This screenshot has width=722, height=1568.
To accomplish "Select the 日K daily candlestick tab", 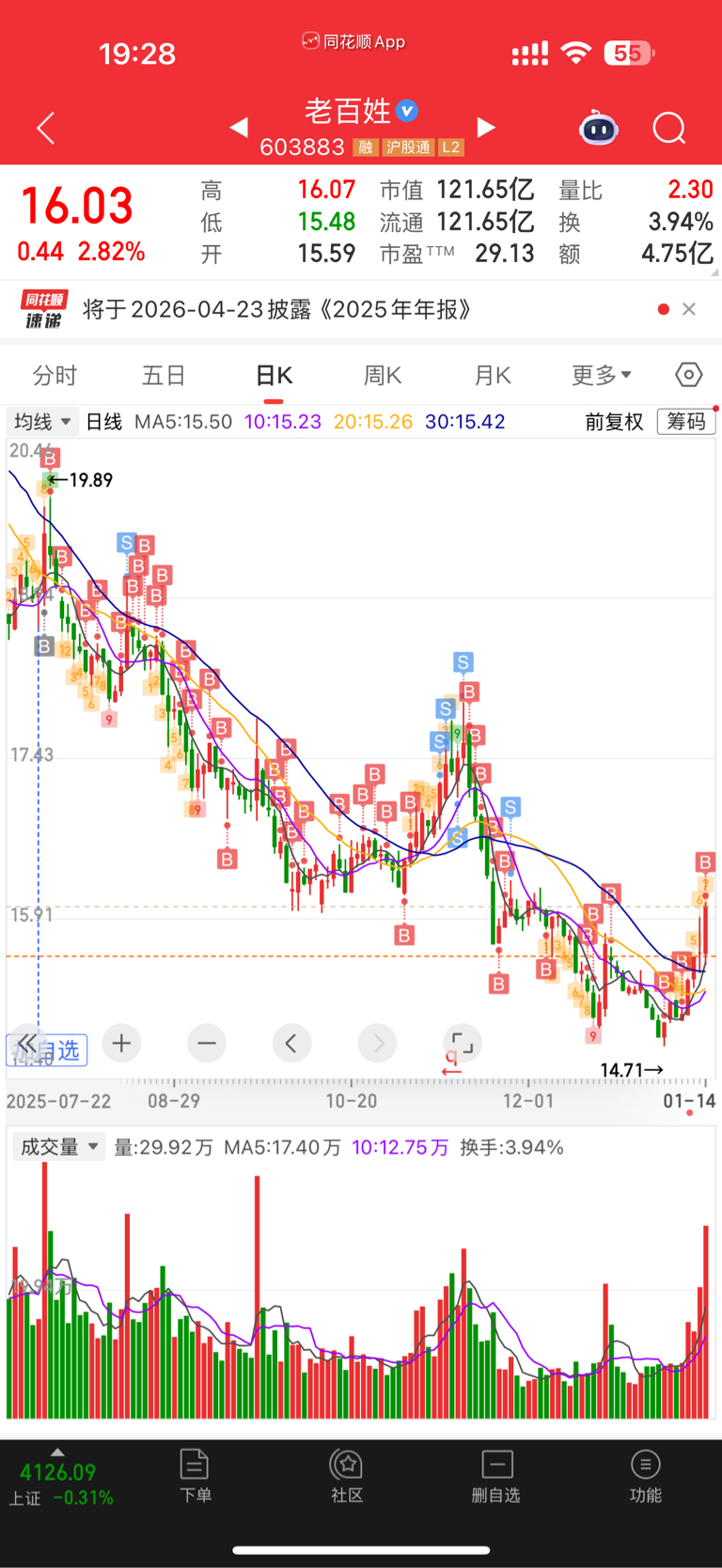I will [274, 376].
